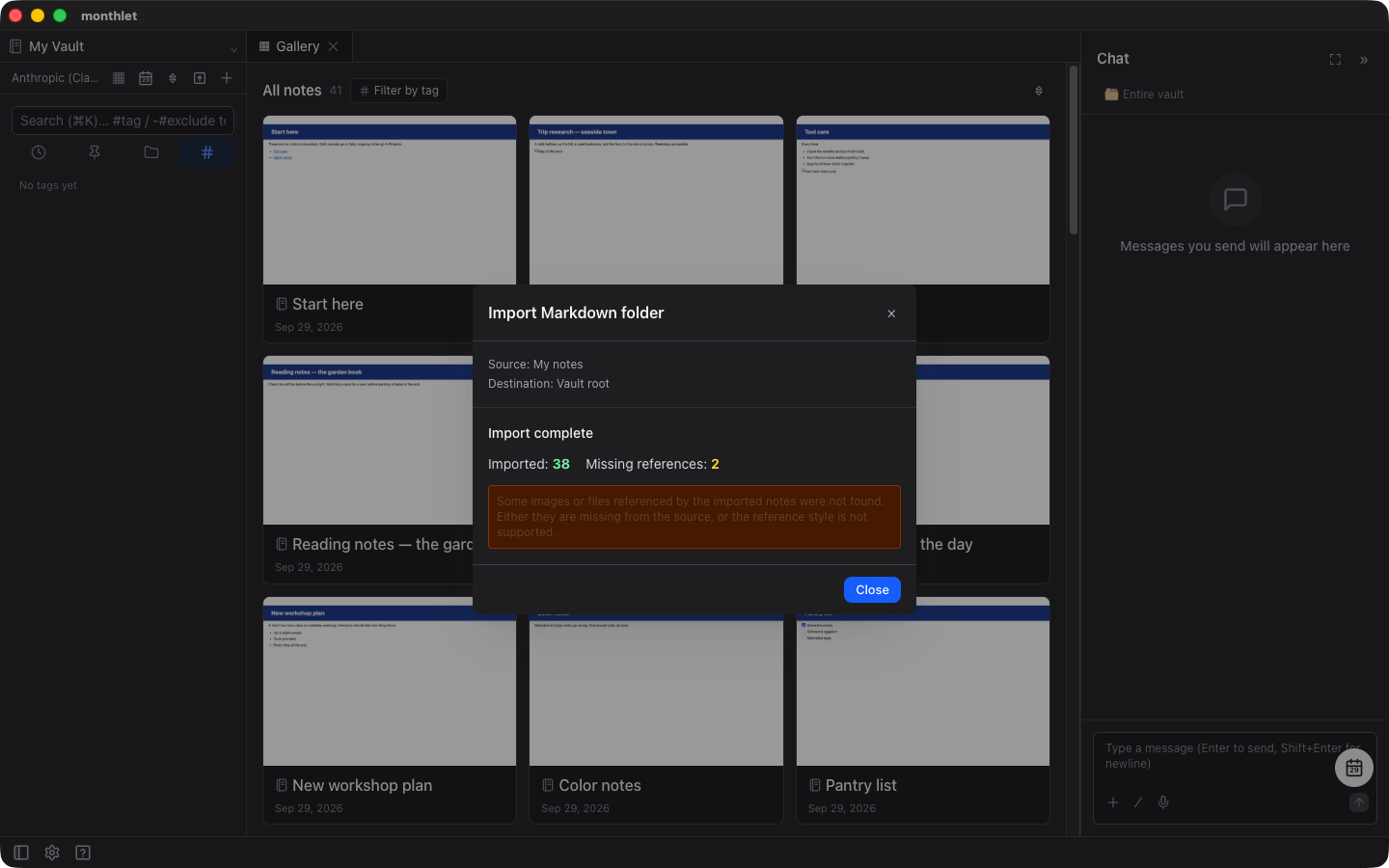
Task: Create a new note with sidebar plus icon
Action: coord(227,78)
